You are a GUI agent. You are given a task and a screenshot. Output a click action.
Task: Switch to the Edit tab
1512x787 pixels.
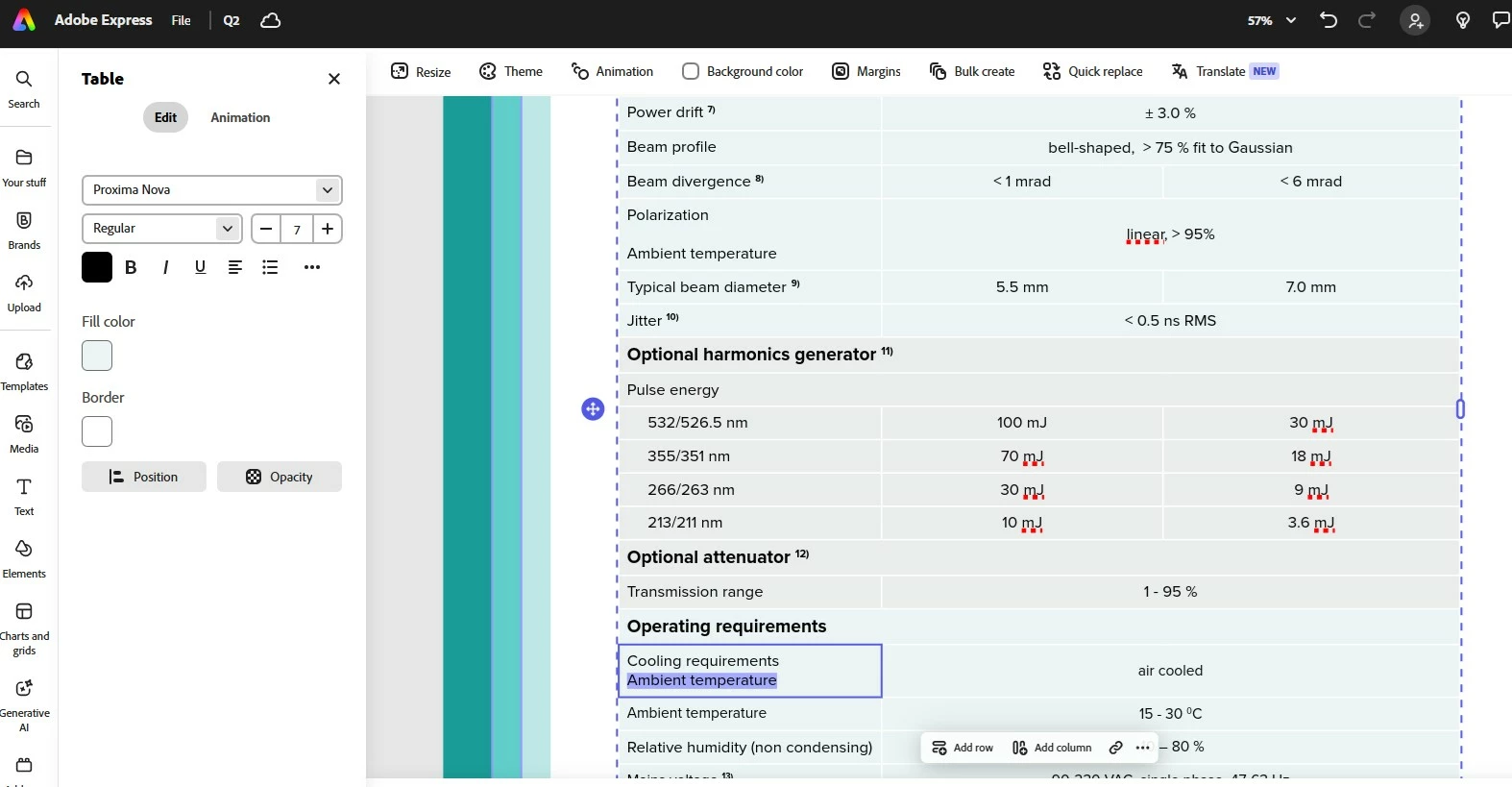(x=166, y=117)
